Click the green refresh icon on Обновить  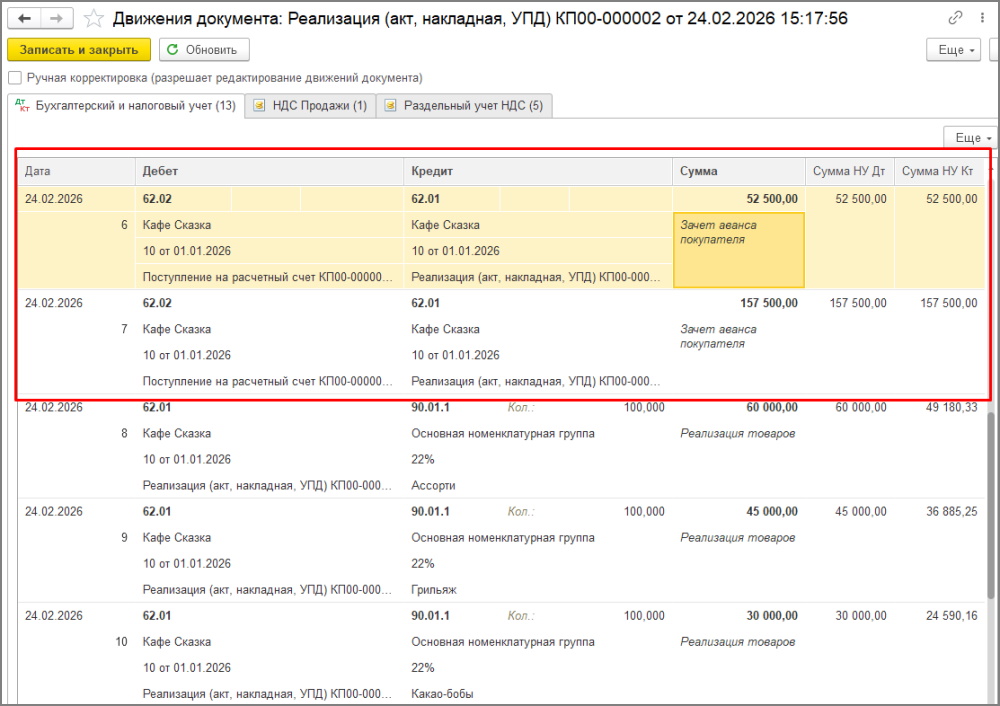(x=173, y=50)
